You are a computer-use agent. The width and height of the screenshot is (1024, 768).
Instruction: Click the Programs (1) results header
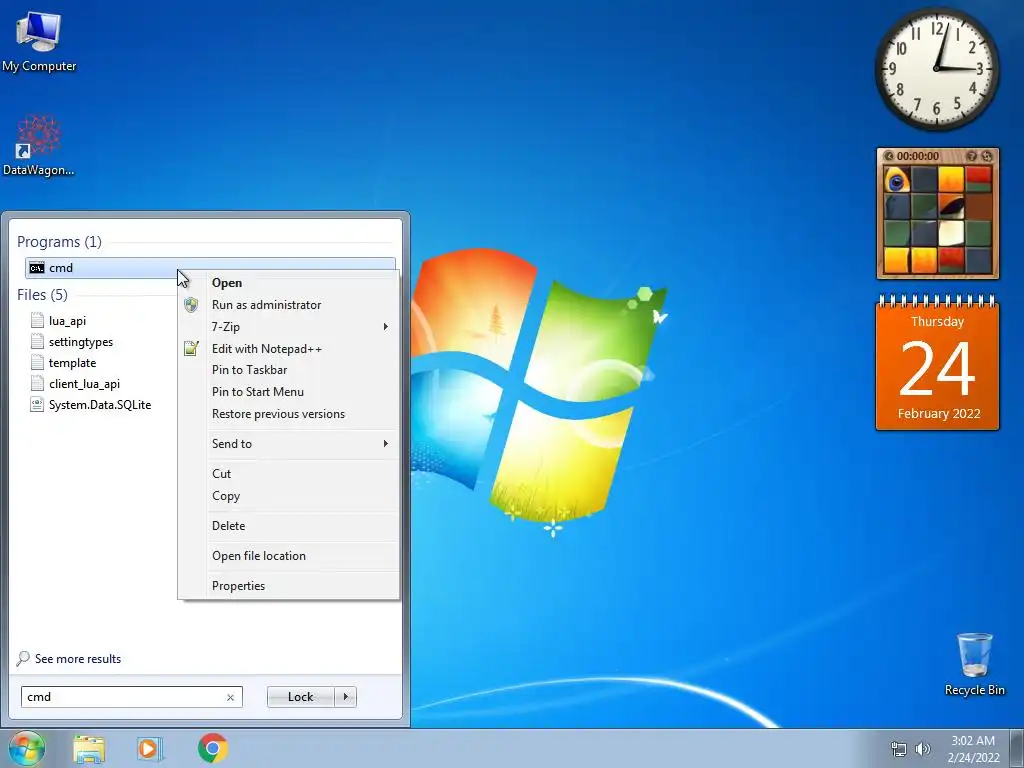[59, 242]
